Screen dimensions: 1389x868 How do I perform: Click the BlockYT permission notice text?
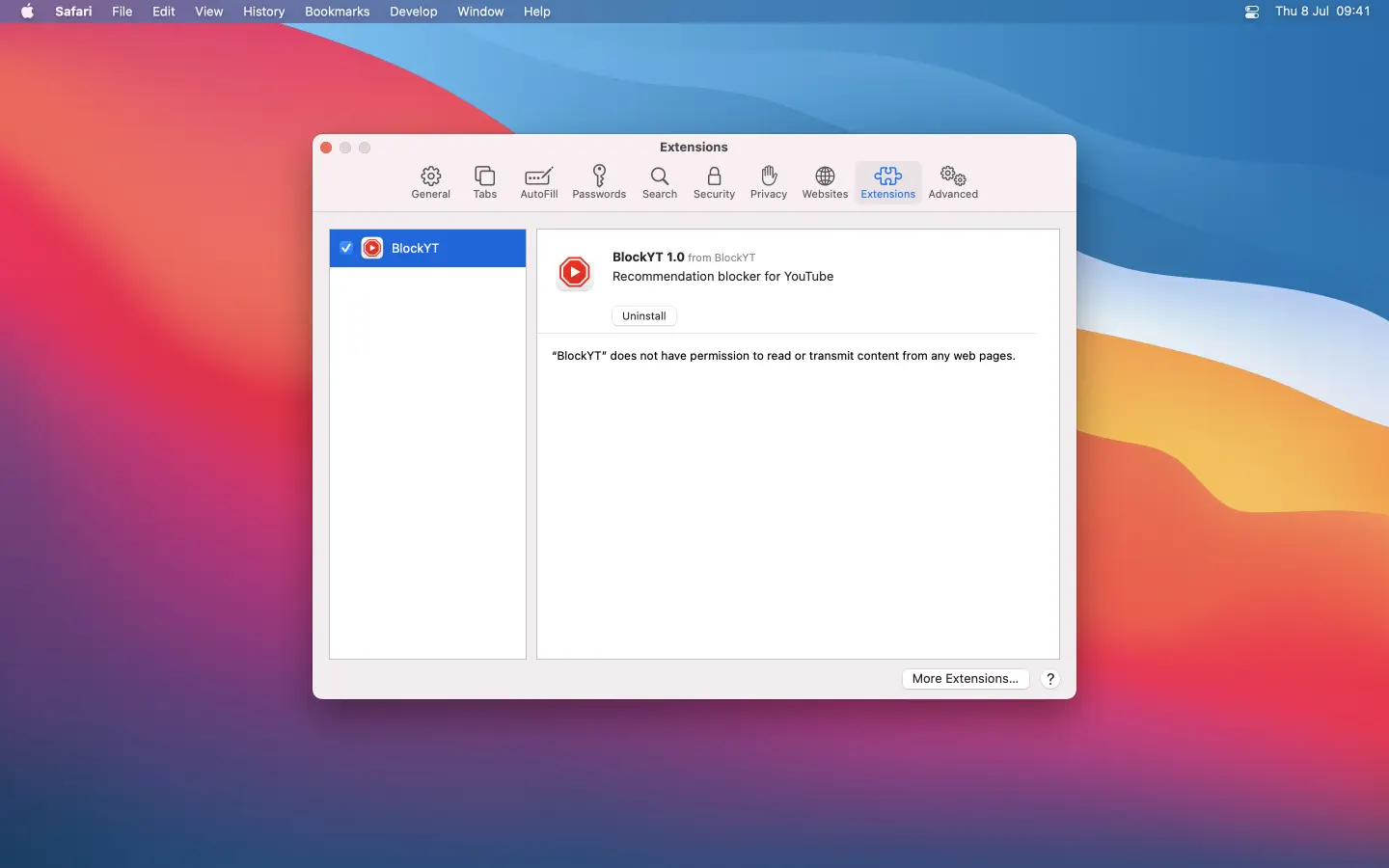click(783, 356)
